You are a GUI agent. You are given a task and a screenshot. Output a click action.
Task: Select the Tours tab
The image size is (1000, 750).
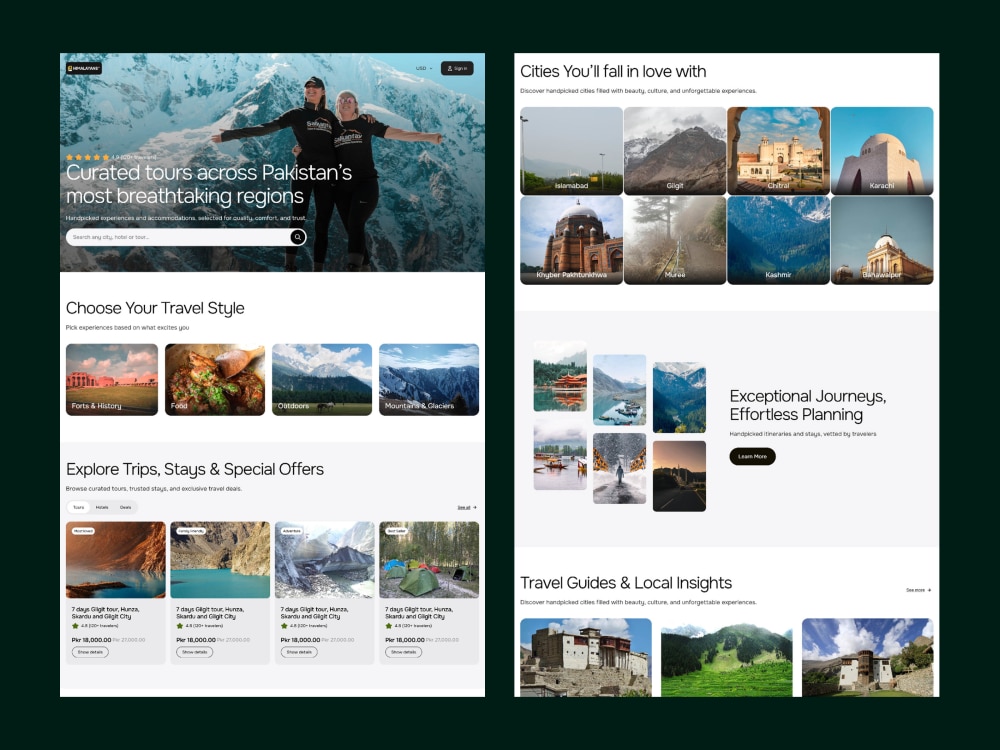point(78,508)
